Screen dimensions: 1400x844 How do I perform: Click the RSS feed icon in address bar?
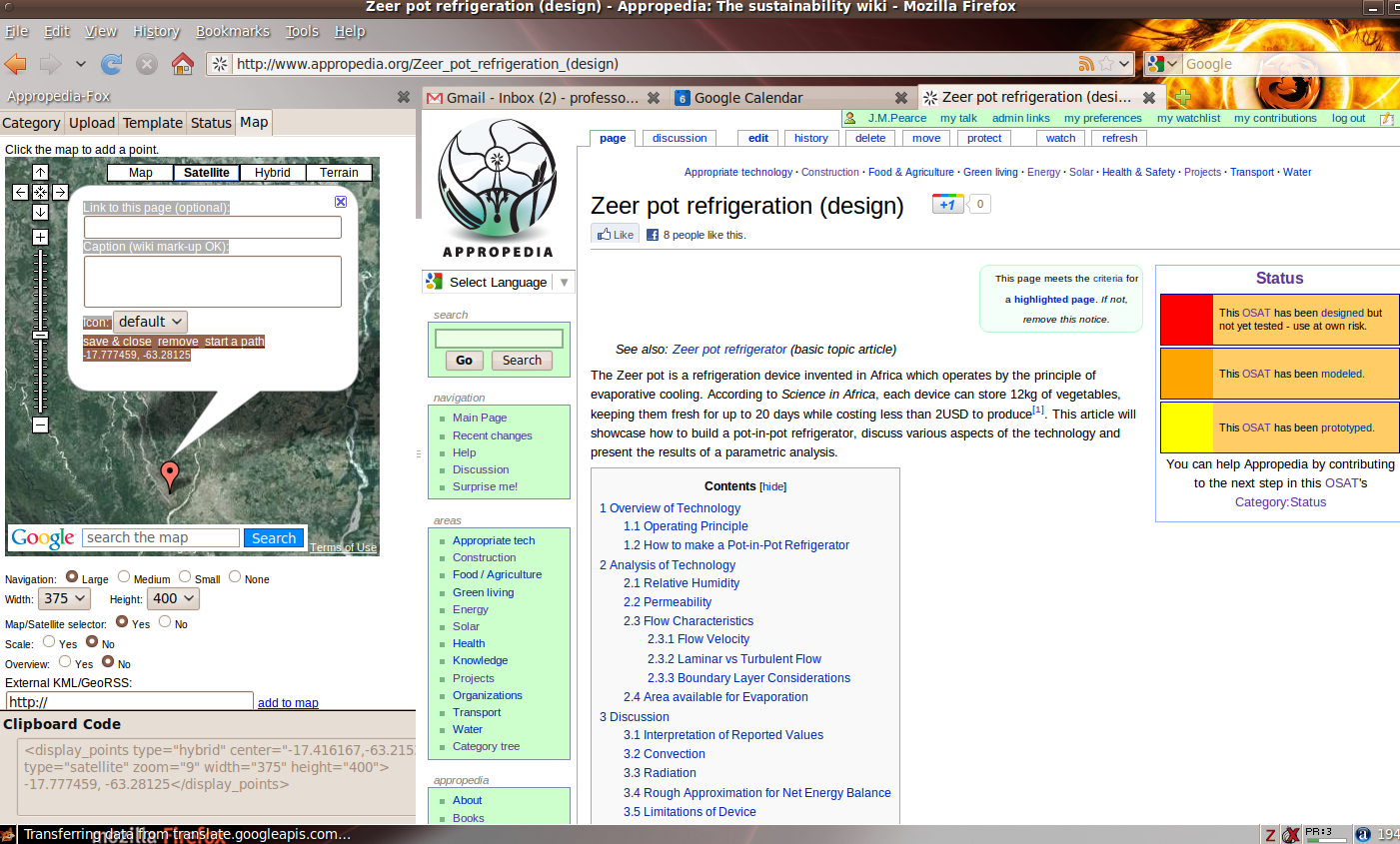tap(1086, 64)
